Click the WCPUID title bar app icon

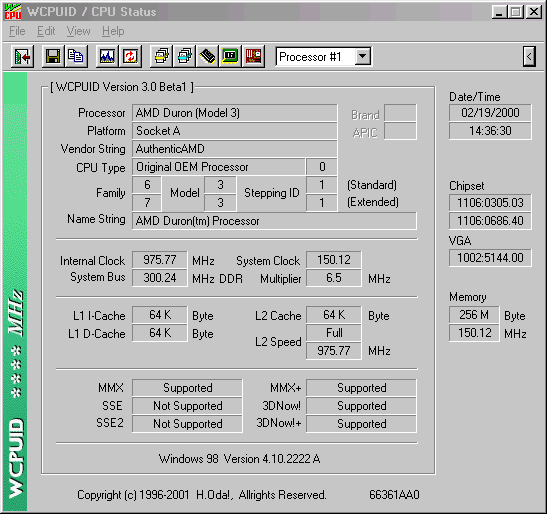click(13, 12)
